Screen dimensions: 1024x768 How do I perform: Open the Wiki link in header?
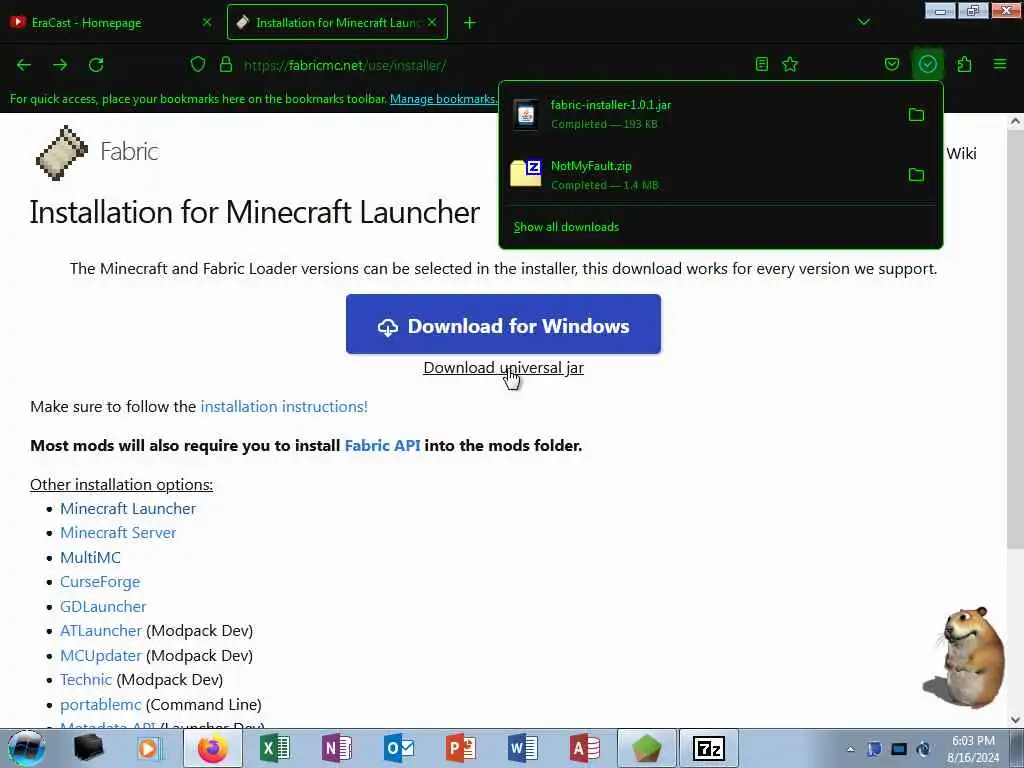click(961, 153)
